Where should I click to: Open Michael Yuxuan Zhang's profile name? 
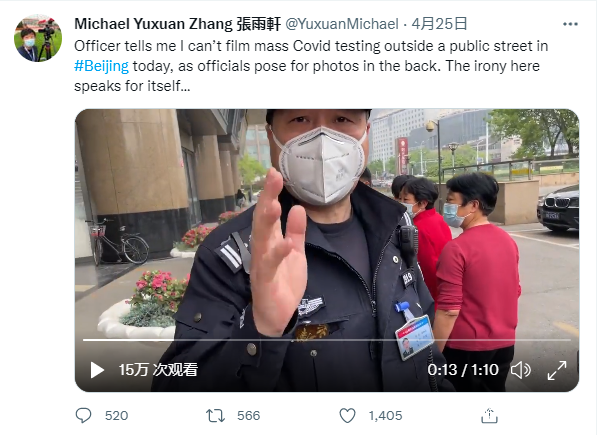(x=178, y=24)
